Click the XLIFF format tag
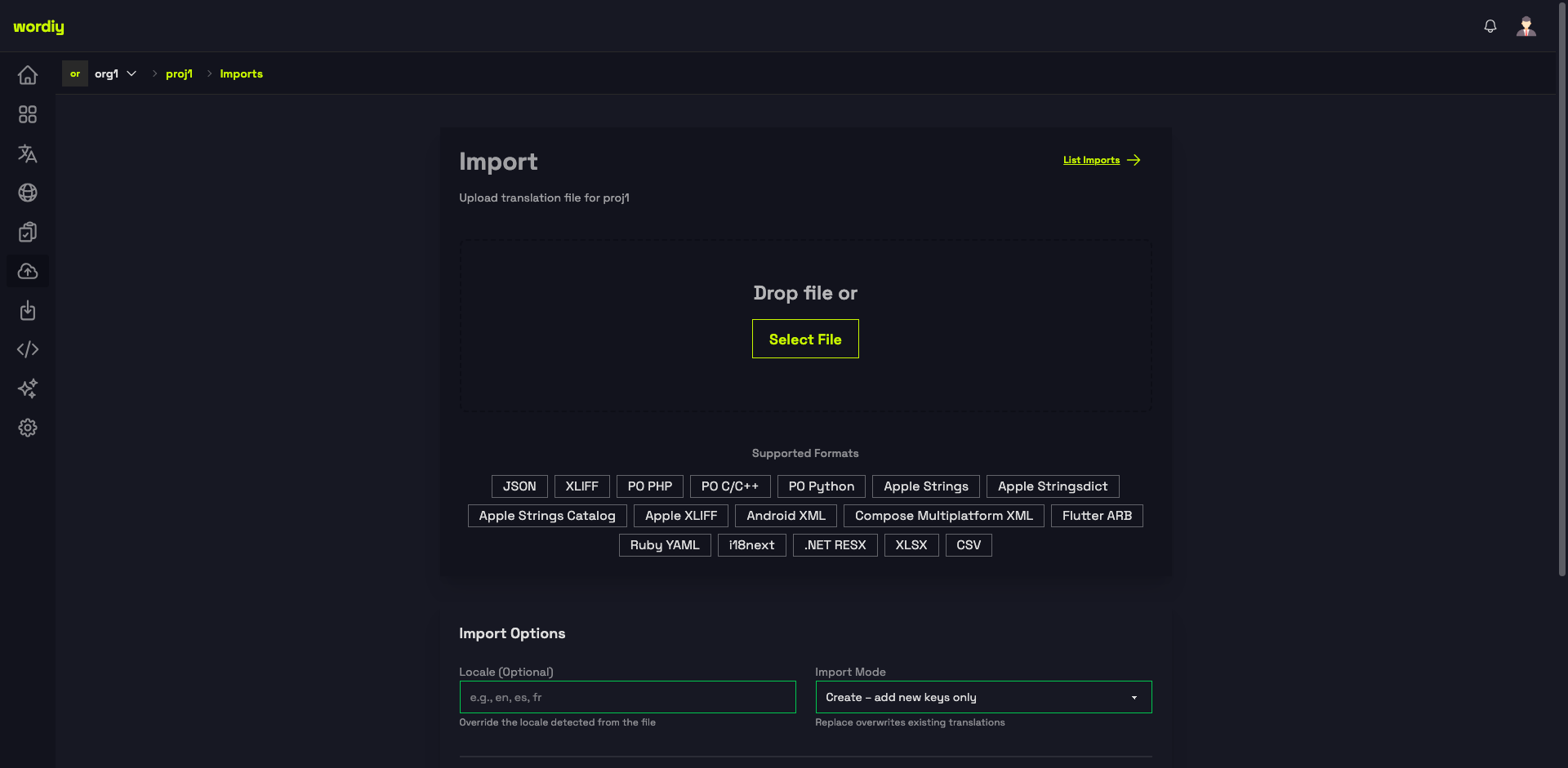This screenshot has height=768, width=1568. pyautogui.click(x=582, y=486)
